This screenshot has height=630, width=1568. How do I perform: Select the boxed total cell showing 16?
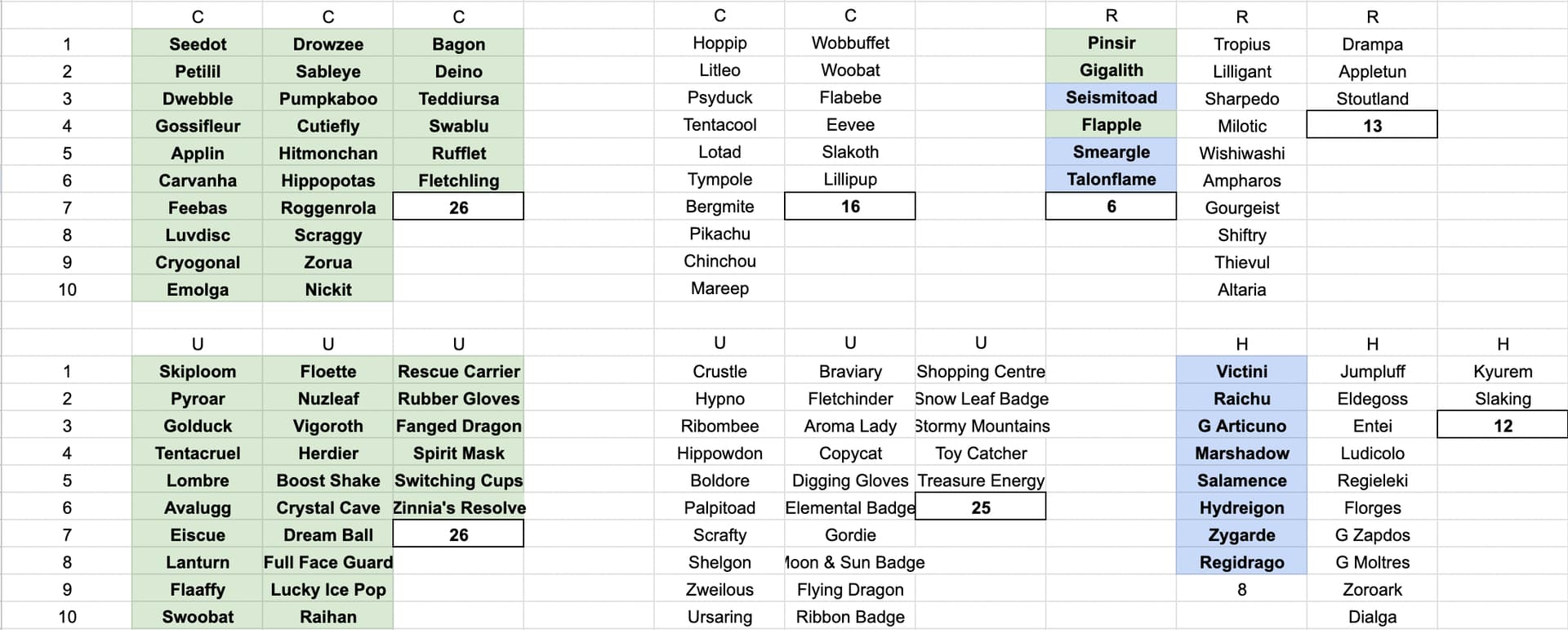pos(850,206)
